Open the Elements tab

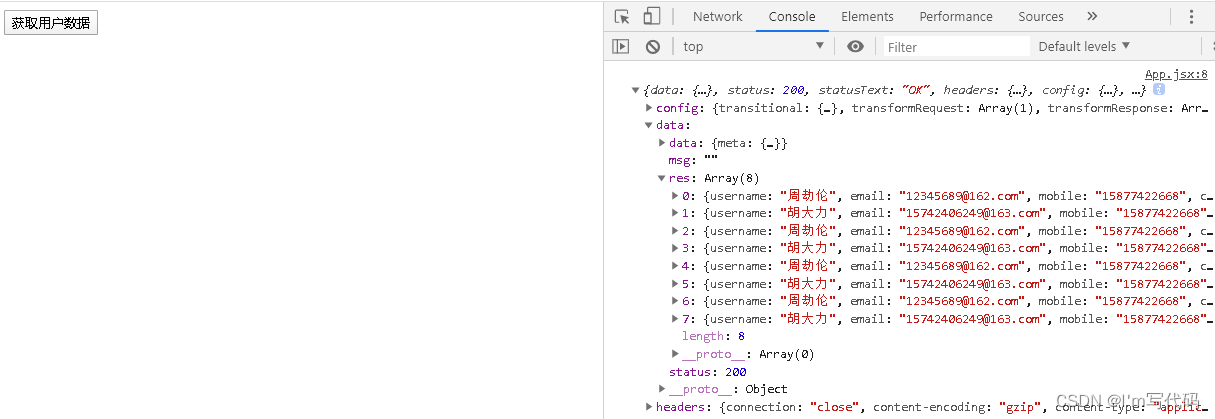tap(867, 16)
